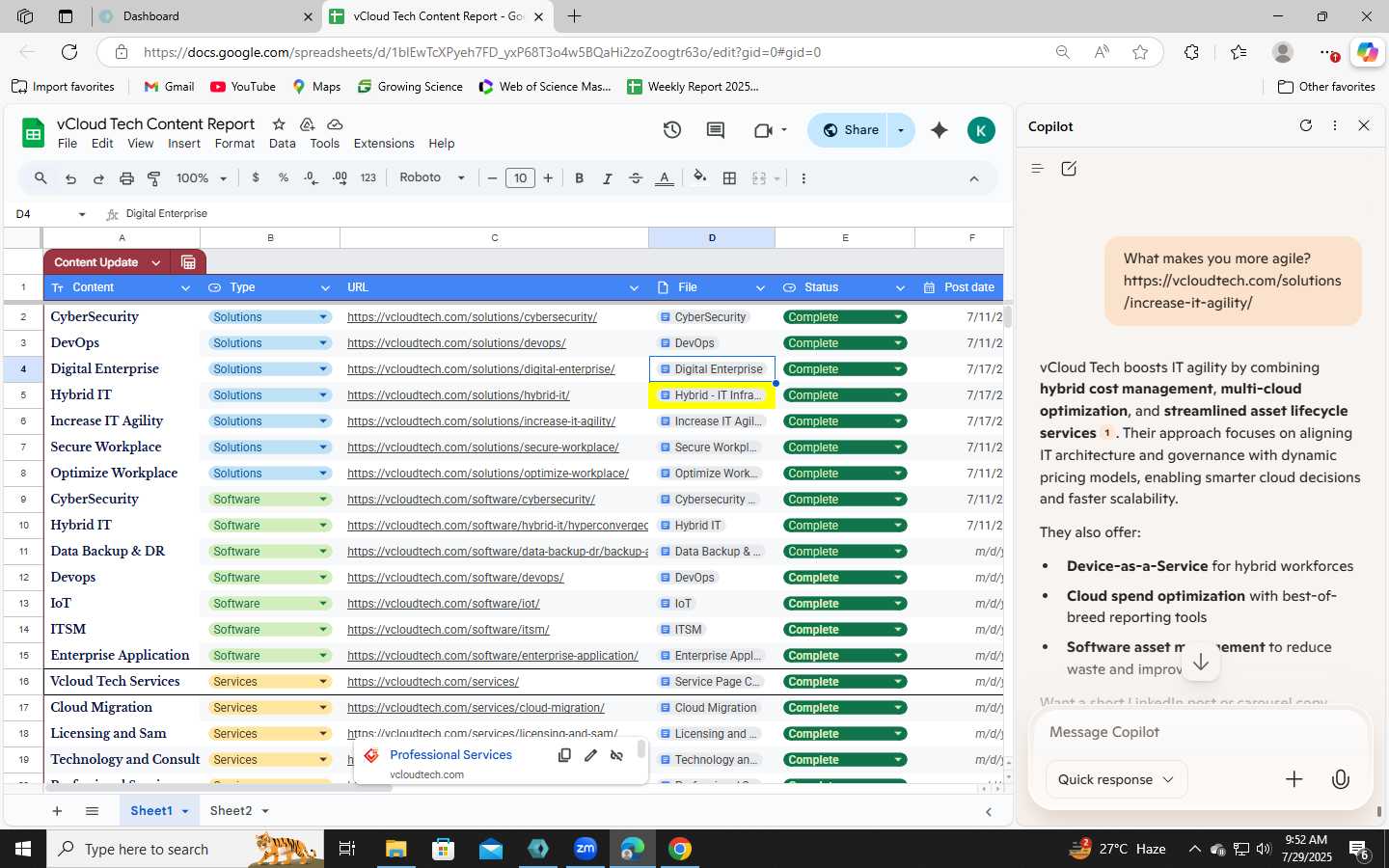Open the comments icon in Sheets
This screenshot has width=1389, height=868.
click(716, 130)
